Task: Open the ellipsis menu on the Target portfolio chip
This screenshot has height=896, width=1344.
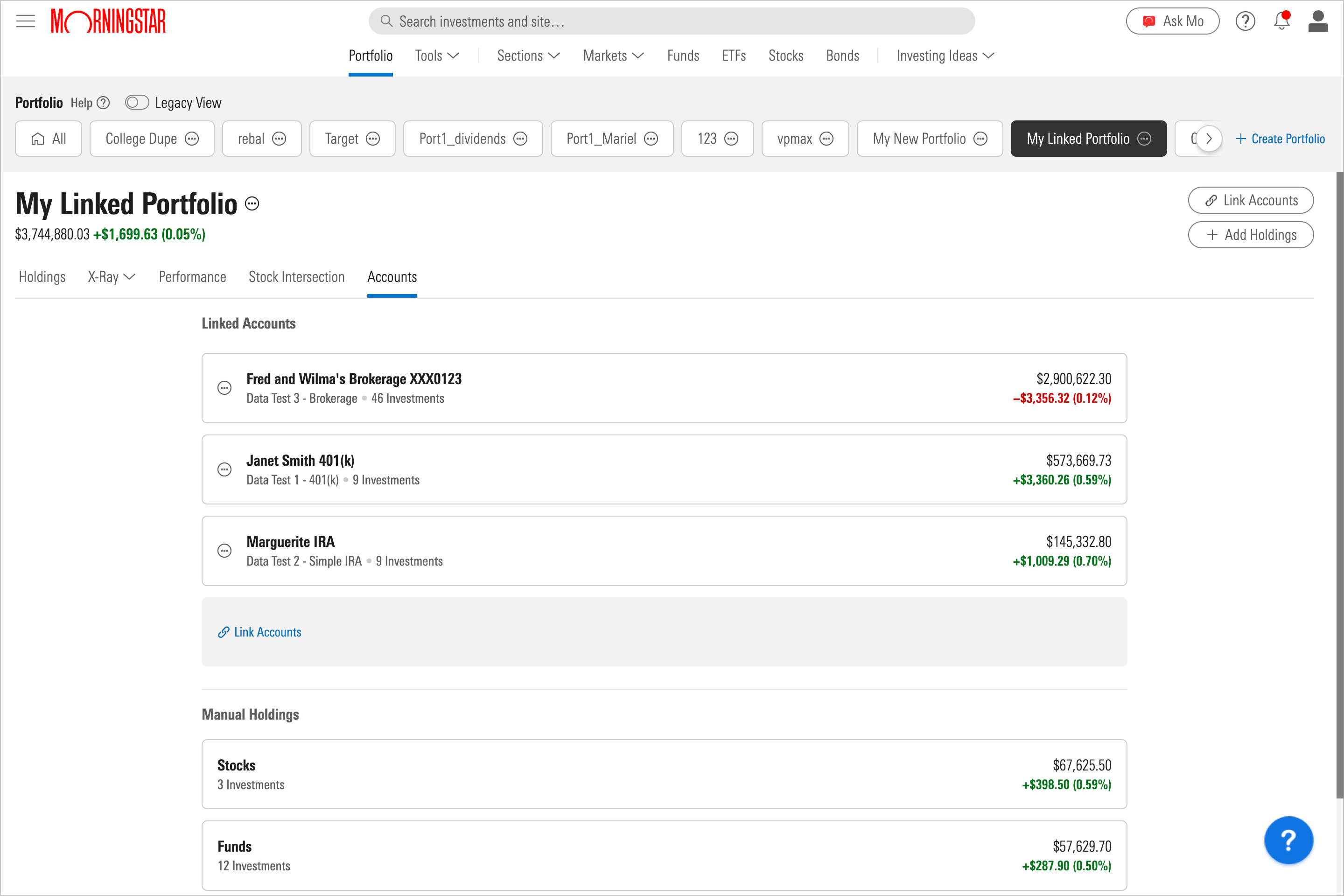Action: click(372, 138)
